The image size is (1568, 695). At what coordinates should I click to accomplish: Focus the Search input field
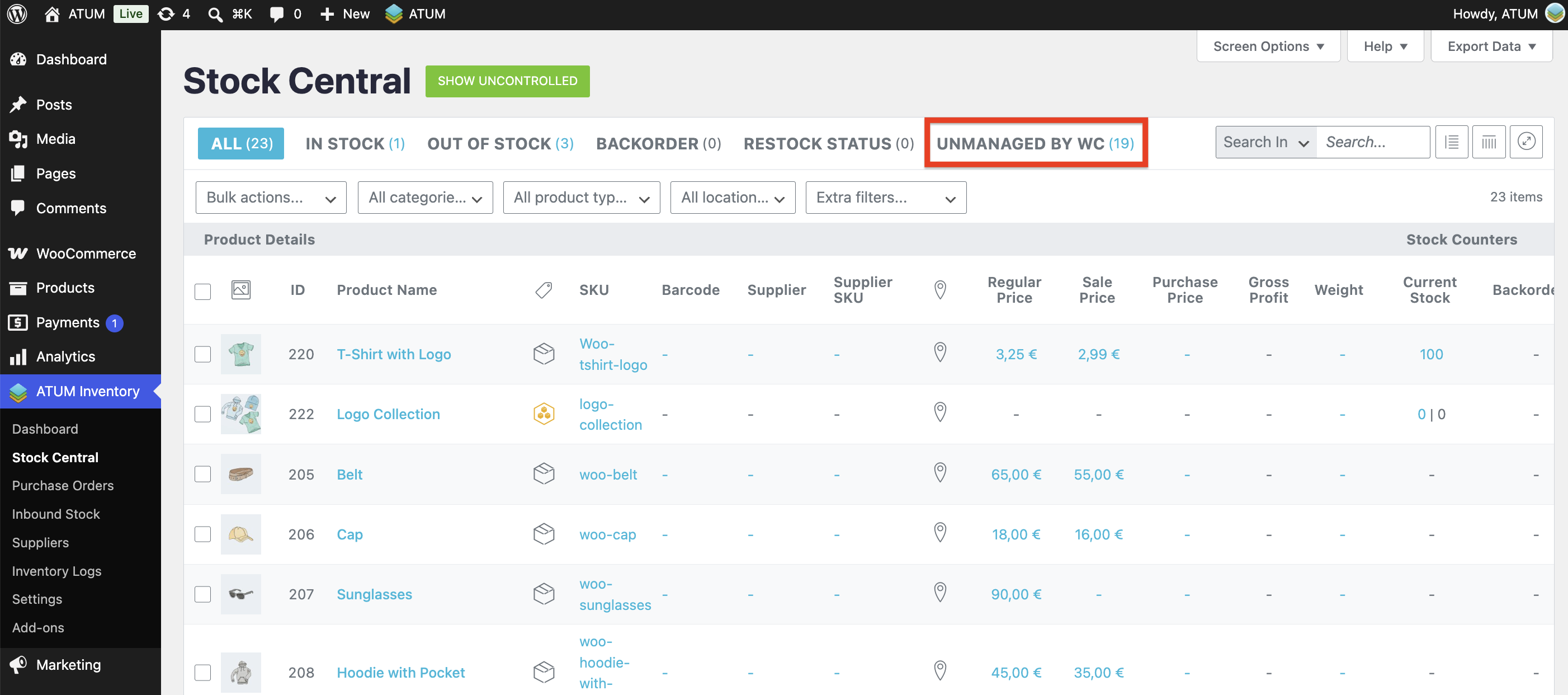click(1373, 142)
